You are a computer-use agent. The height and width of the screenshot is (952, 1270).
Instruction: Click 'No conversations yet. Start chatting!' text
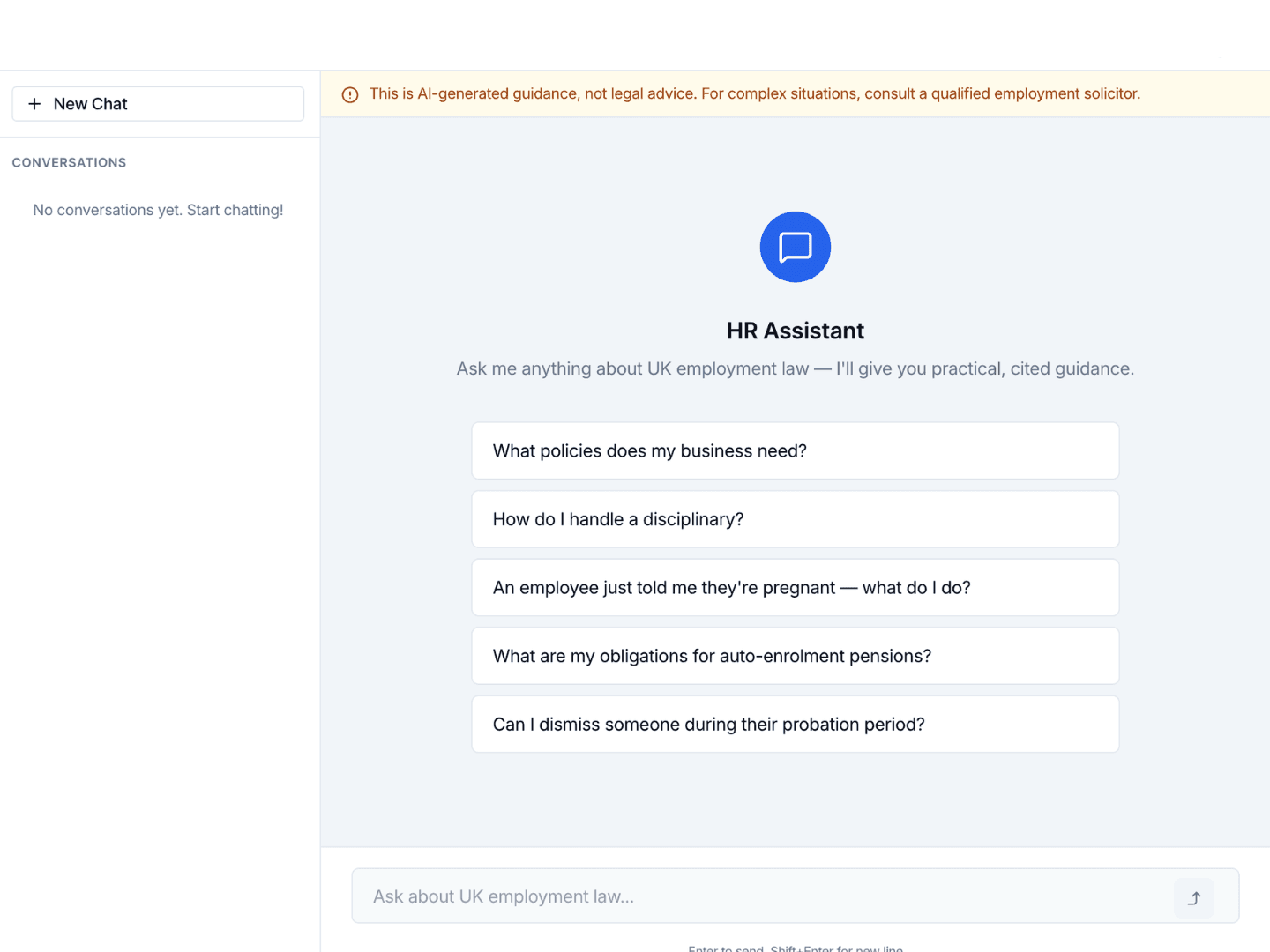(x=158, y=210)
